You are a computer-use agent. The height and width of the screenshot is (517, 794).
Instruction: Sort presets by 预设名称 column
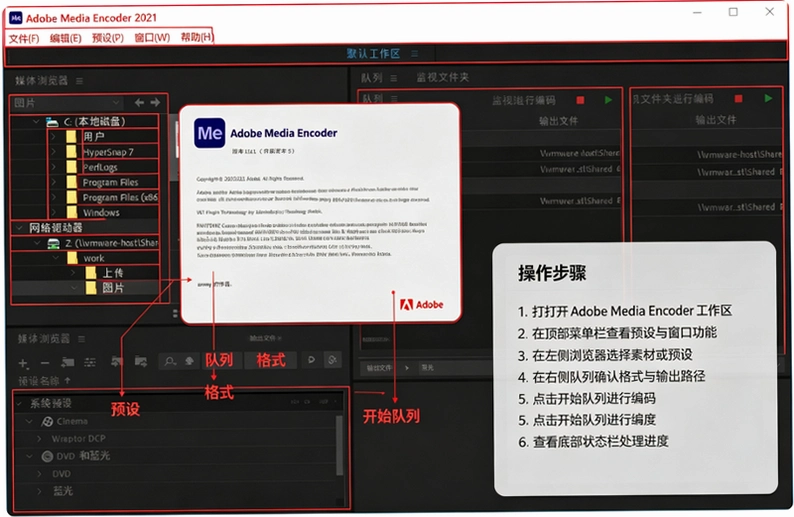pos(44,380)
